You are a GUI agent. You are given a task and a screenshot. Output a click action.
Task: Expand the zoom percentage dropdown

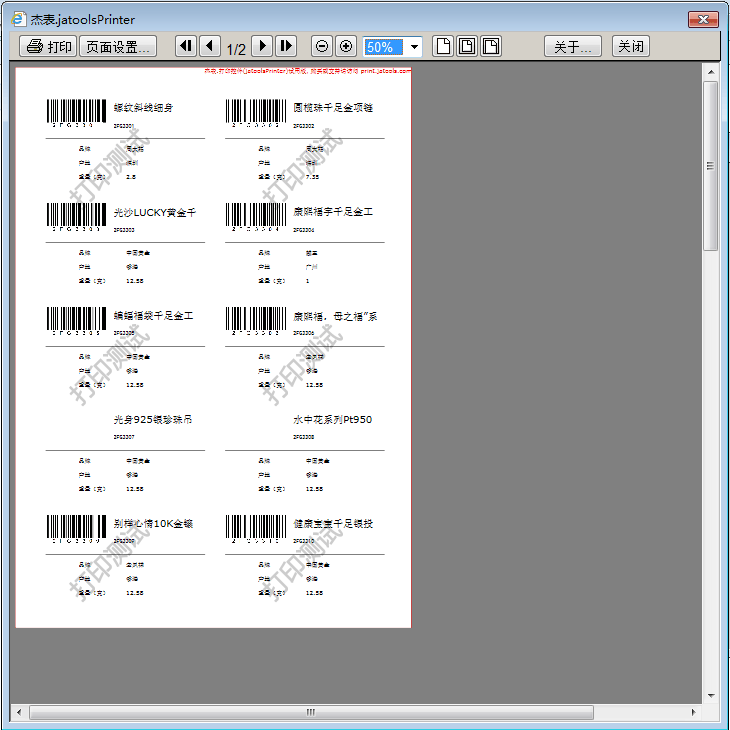[414, 47]
